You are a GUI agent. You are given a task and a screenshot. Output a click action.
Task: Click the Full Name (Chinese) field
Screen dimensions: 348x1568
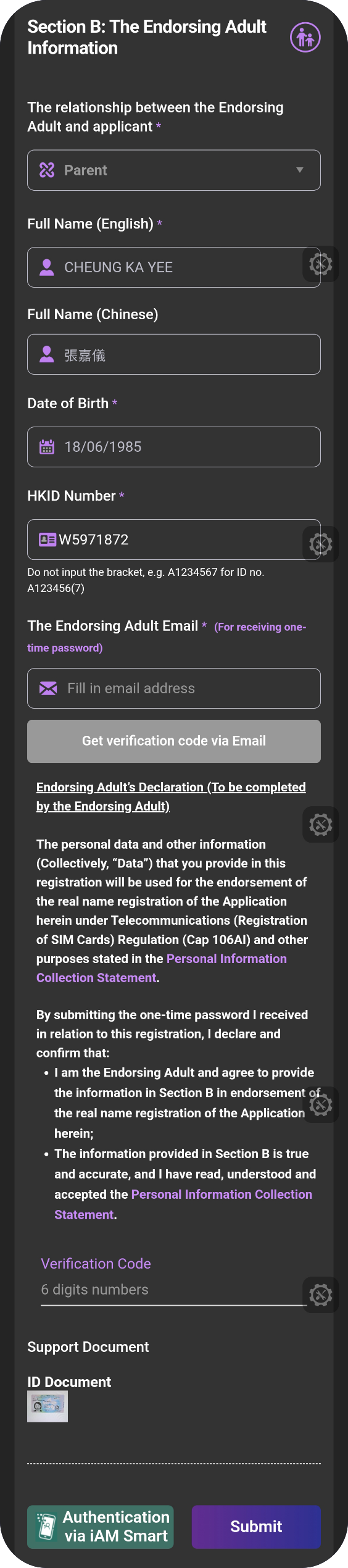[x=174, y=354]
